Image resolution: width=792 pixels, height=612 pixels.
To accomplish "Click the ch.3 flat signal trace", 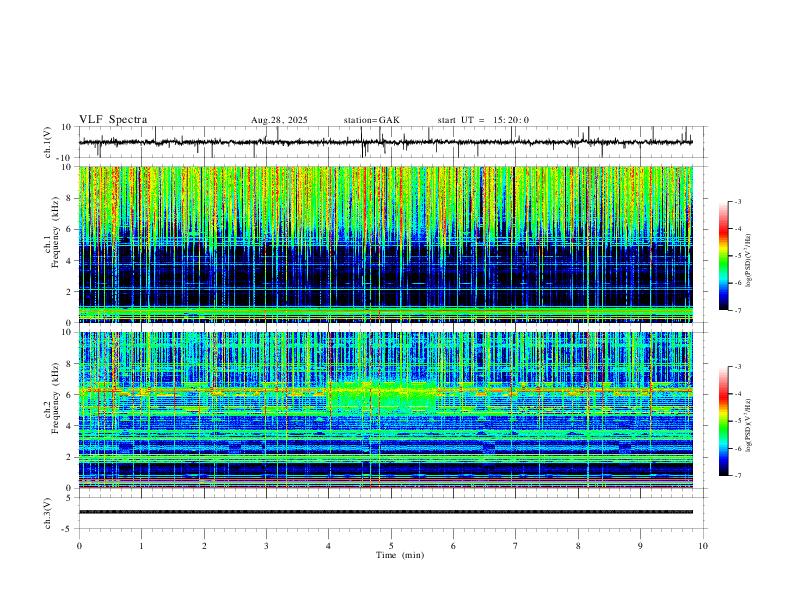I will [x=386, y=512].
